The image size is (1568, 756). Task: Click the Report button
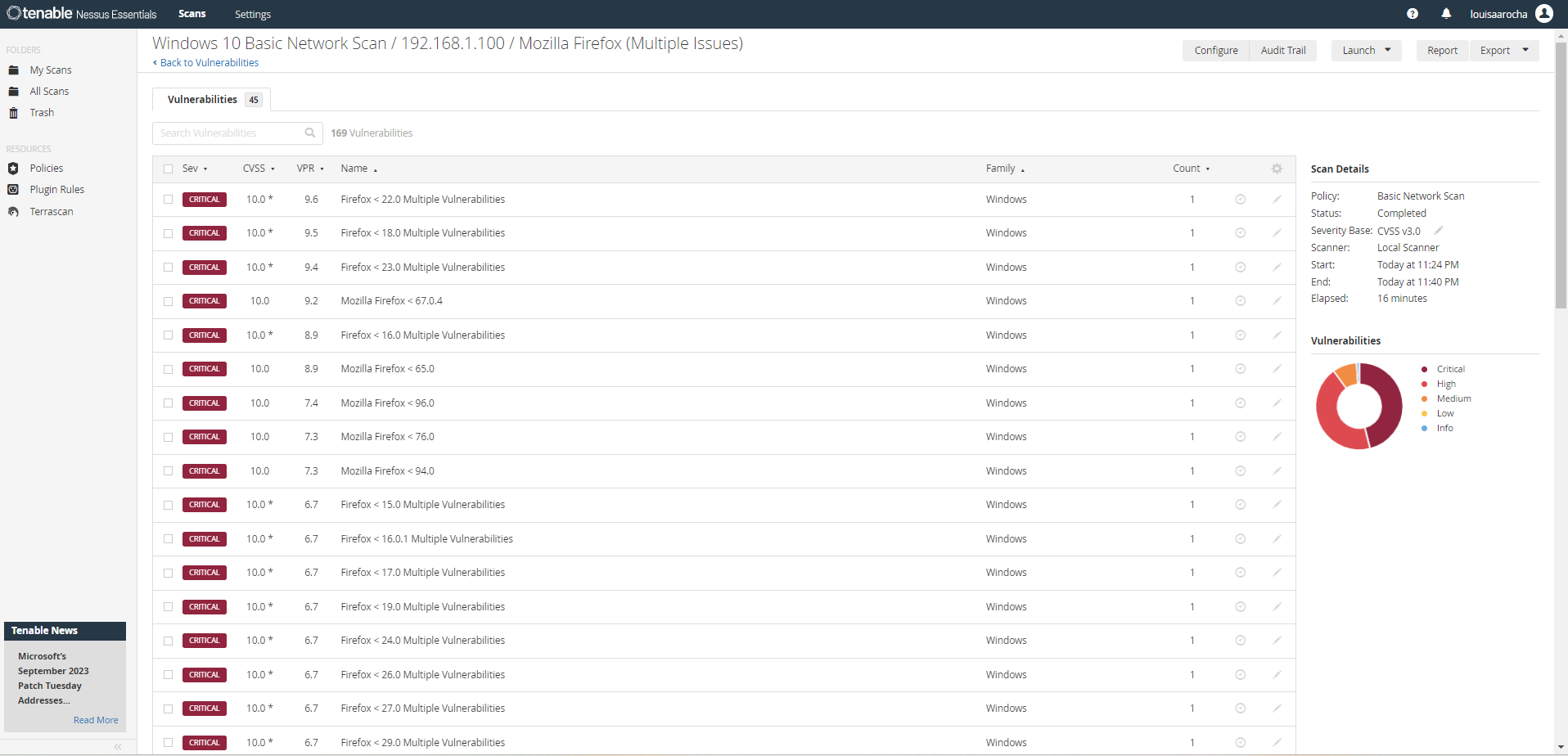[1441, 50]
